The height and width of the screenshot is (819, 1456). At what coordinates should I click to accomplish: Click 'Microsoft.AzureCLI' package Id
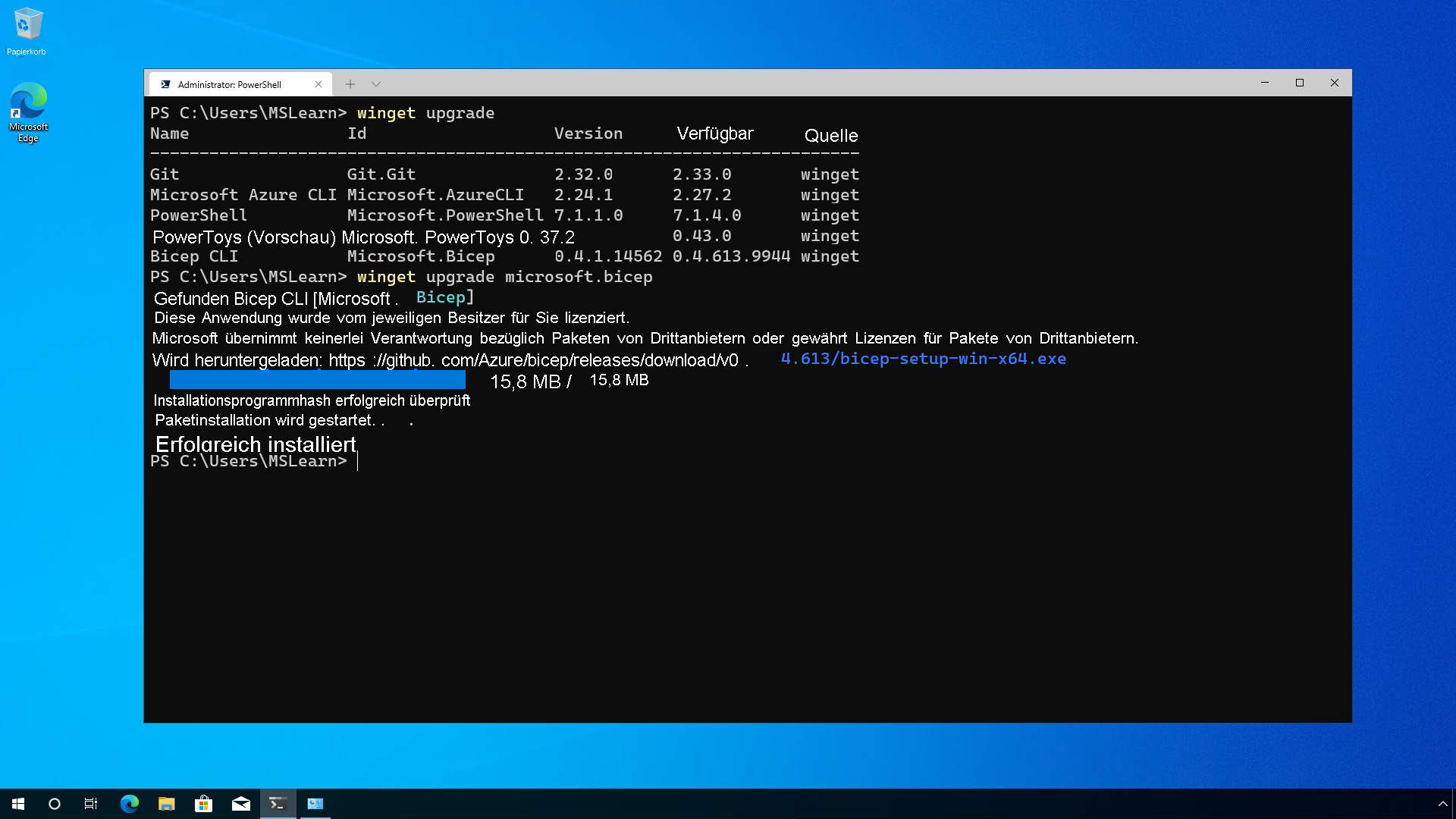435,195
